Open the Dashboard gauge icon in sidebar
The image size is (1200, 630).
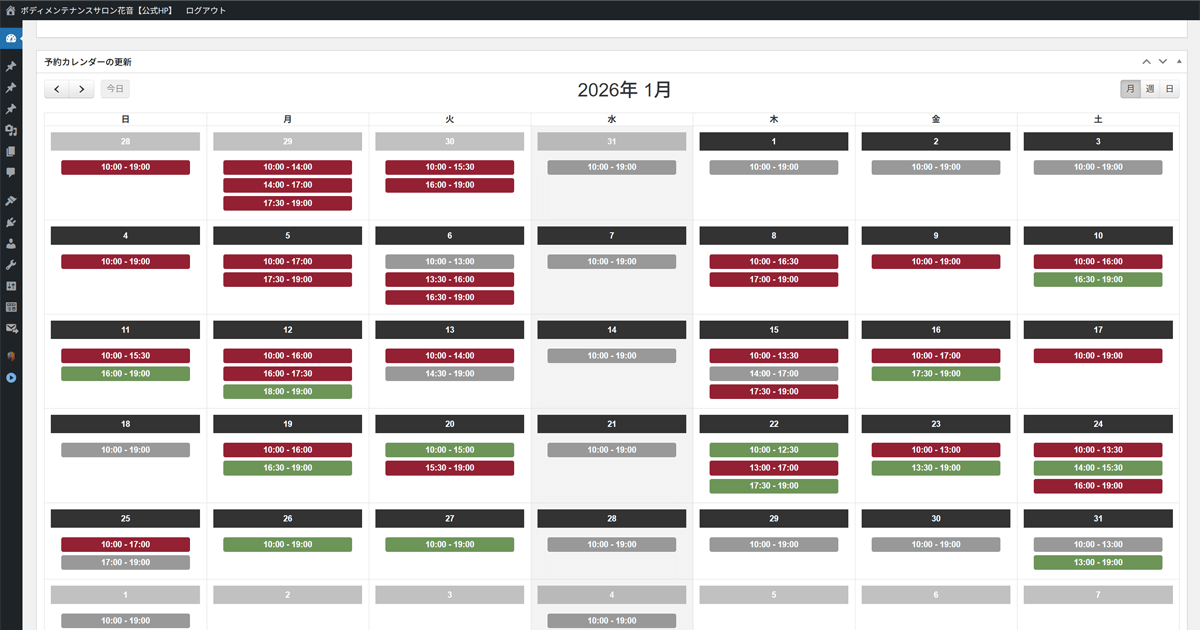pyautogui.click(x=11, y=38)
